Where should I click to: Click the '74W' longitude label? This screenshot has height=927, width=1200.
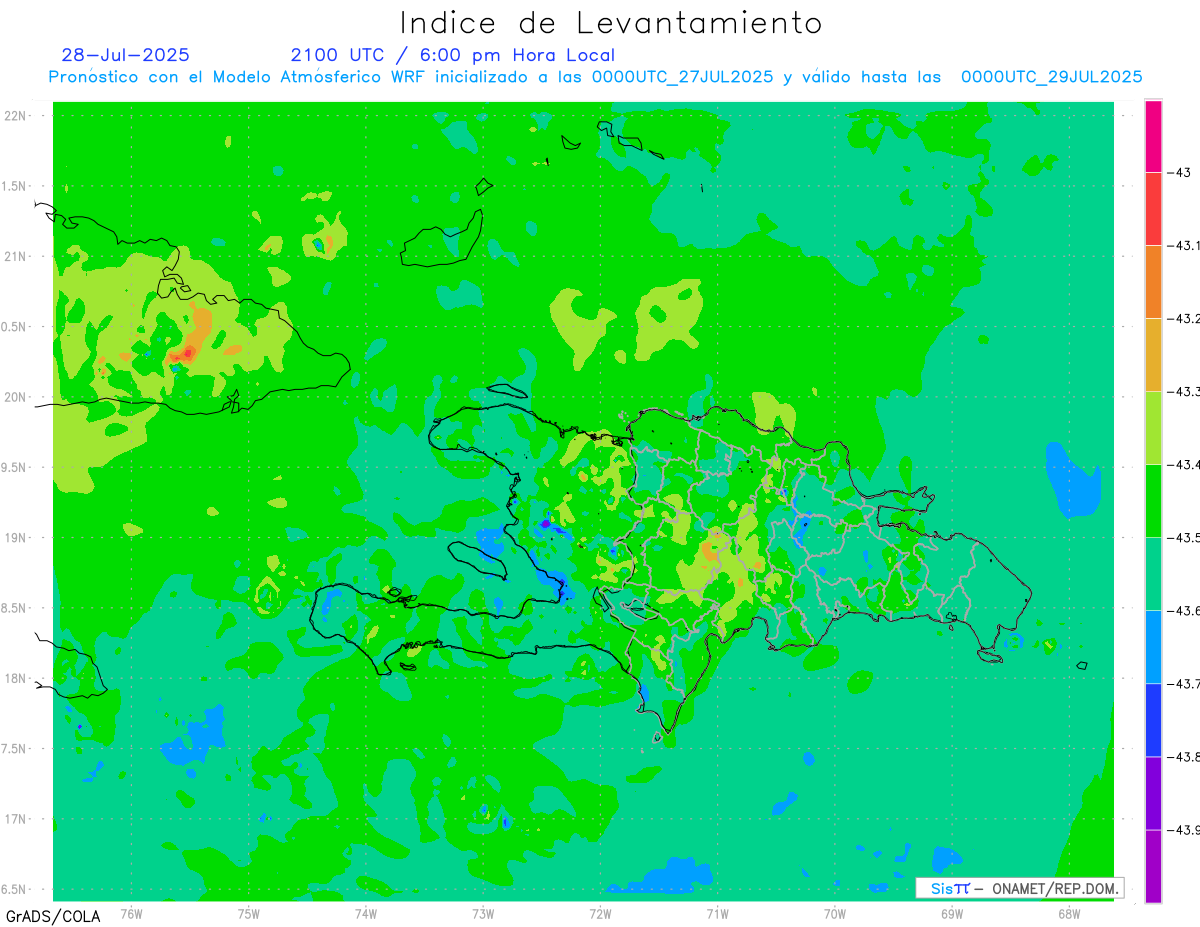point(366,913)
